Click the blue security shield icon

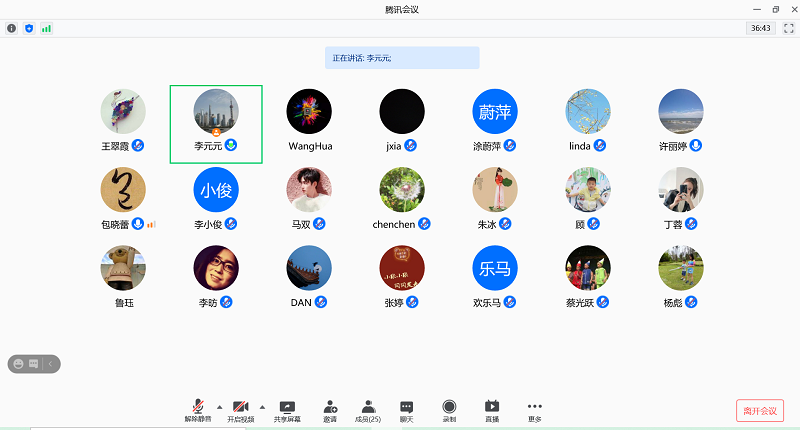(29, 28)
